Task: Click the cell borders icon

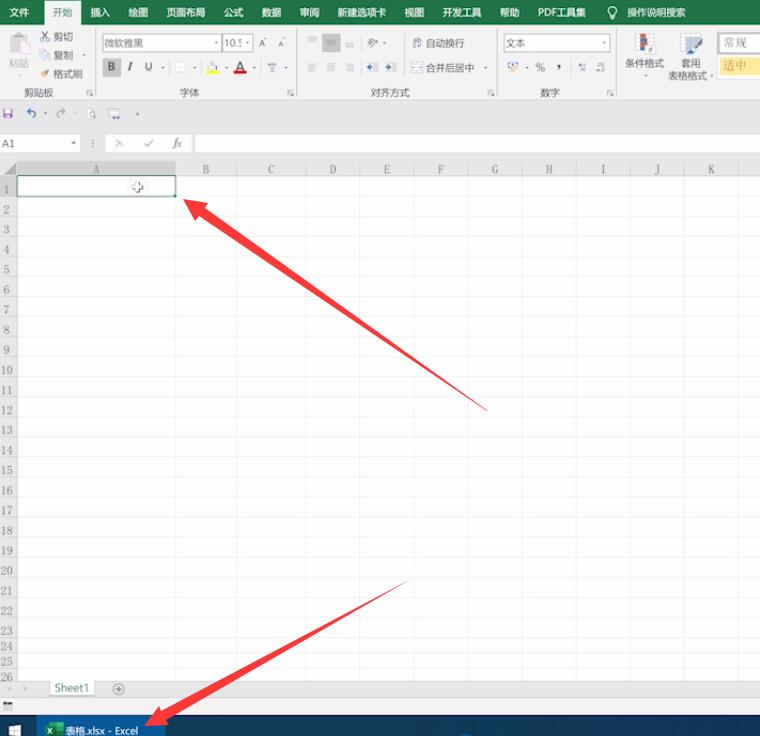Action: point(180,67)
